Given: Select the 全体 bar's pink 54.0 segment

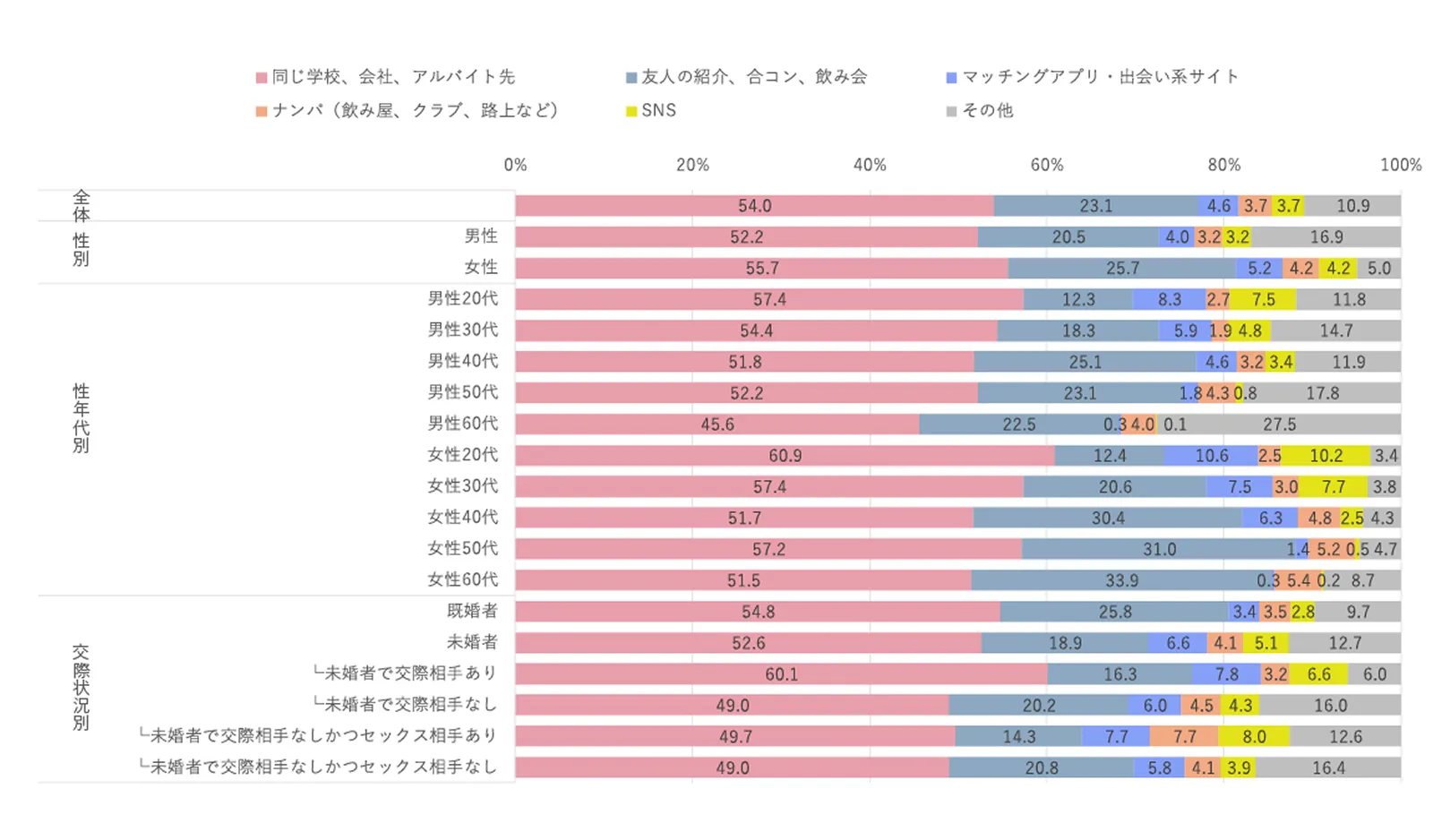Looking at the screenshot, I should pos(754,206).
